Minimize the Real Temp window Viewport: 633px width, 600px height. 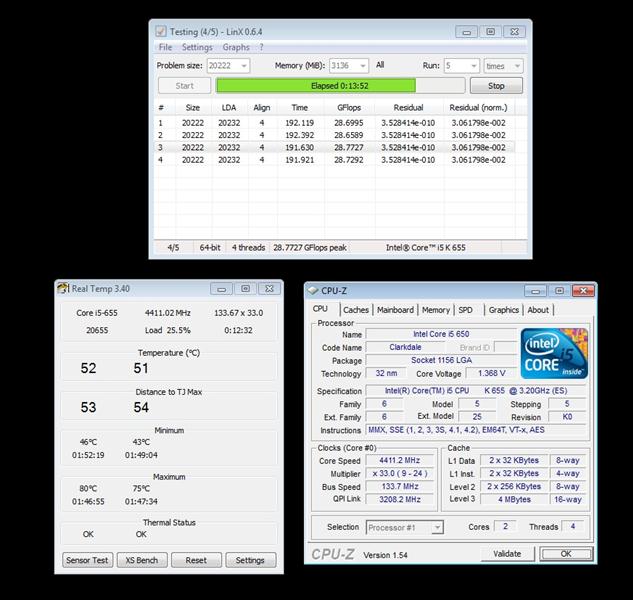click(x=222, y=289)
